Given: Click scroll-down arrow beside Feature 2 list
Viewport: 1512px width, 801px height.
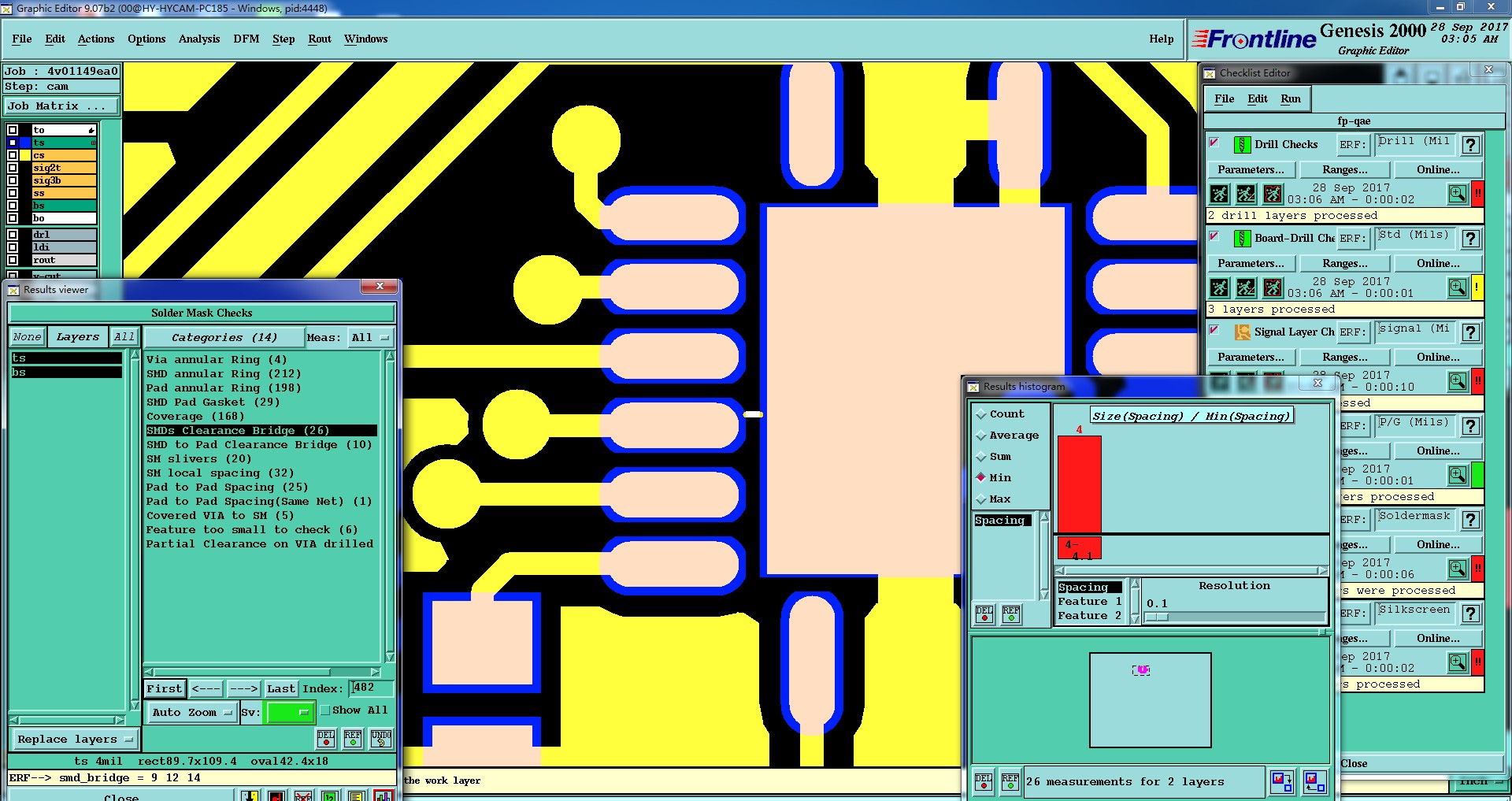Looking at the screenshot, I should click(x=1135, y=619).
